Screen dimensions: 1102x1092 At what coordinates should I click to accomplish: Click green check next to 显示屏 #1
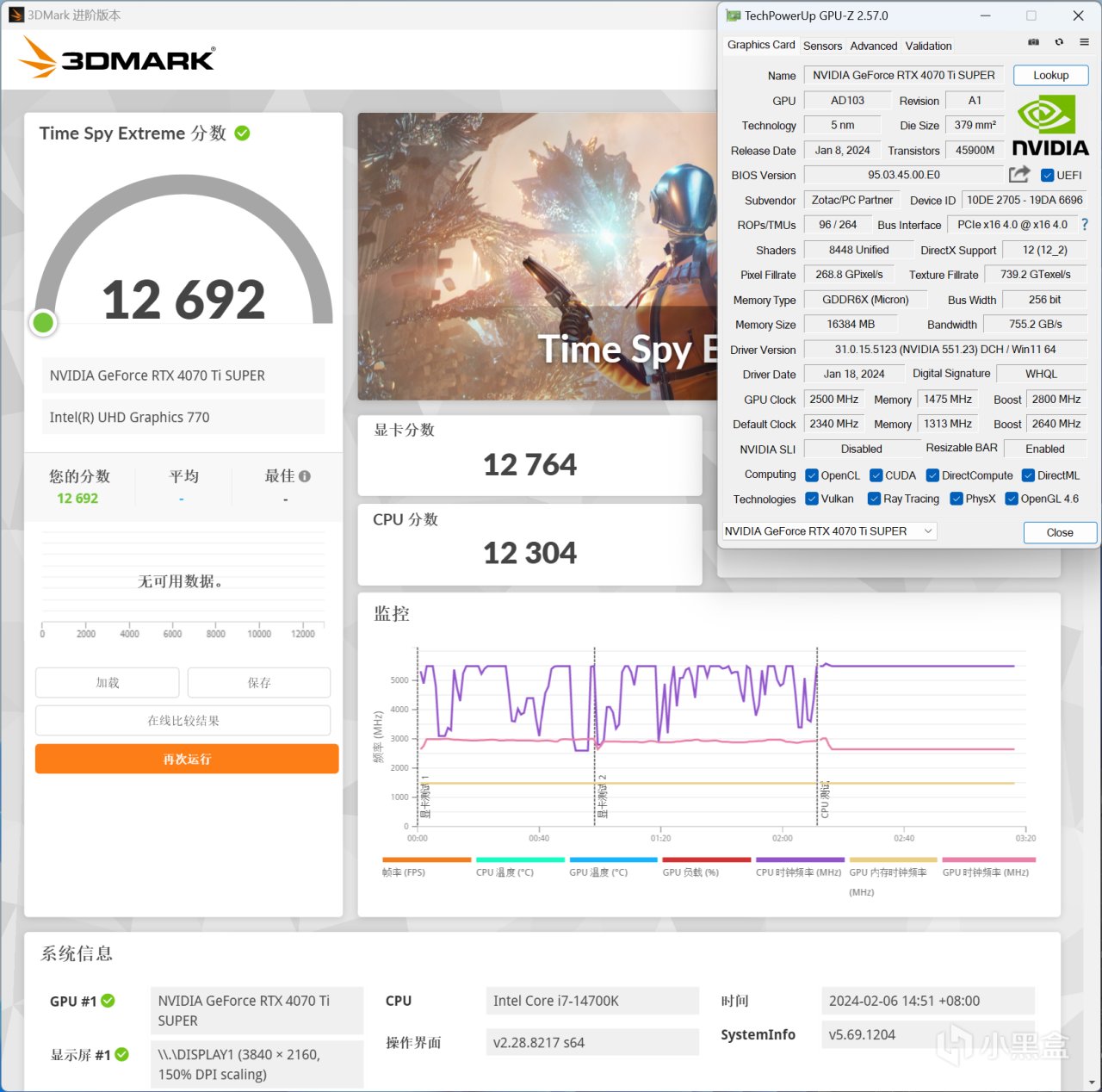click(122, 1054)
